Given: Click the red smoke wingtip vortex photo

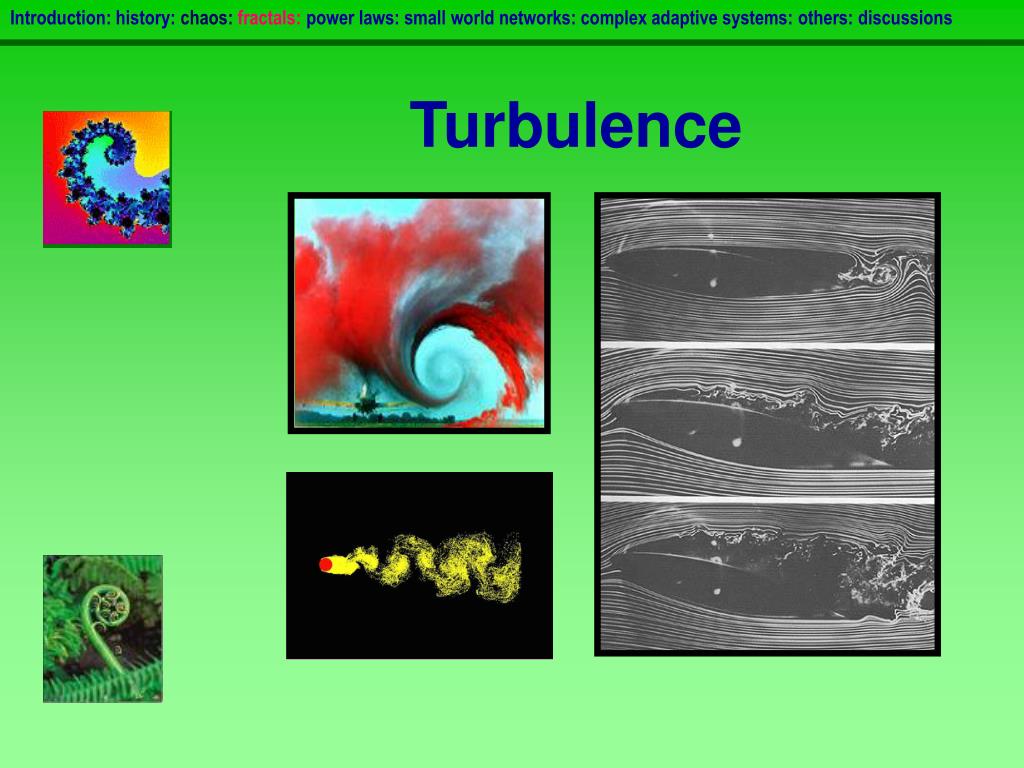Looking at the screenshot, I should point(419,313).
